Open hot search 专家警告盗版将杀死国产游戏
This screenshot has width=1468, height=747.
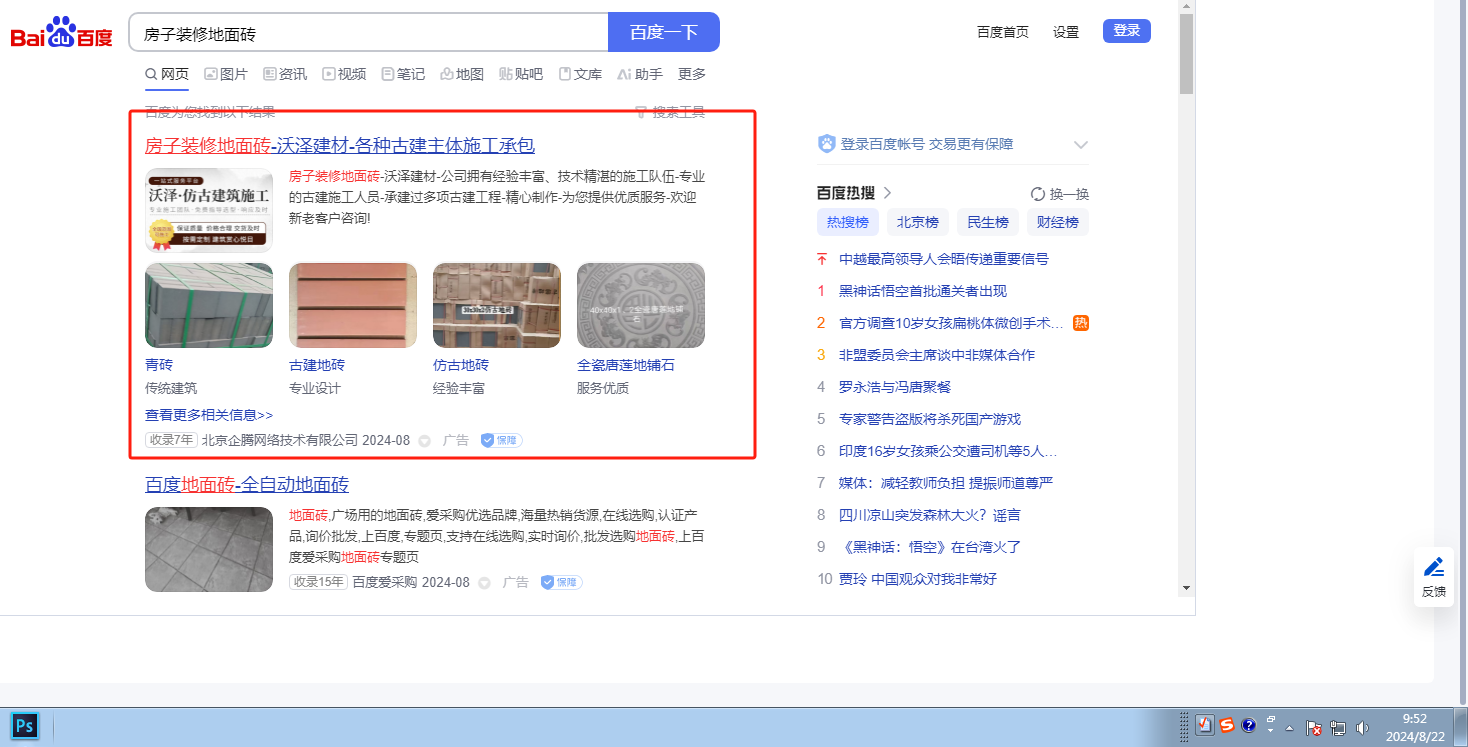tap(930, 419)
